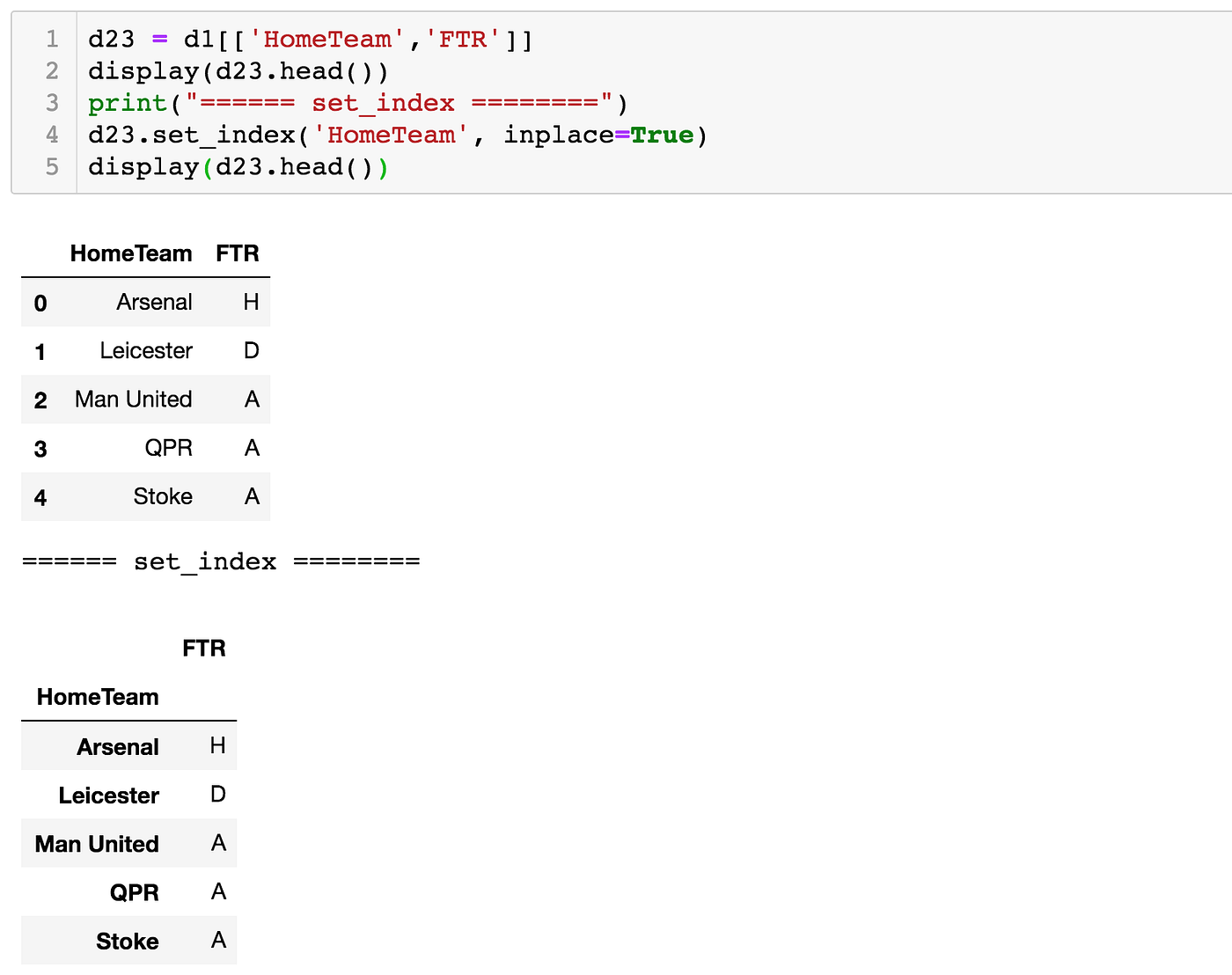Click line number 3 in the code gutter

coord(53,103)
